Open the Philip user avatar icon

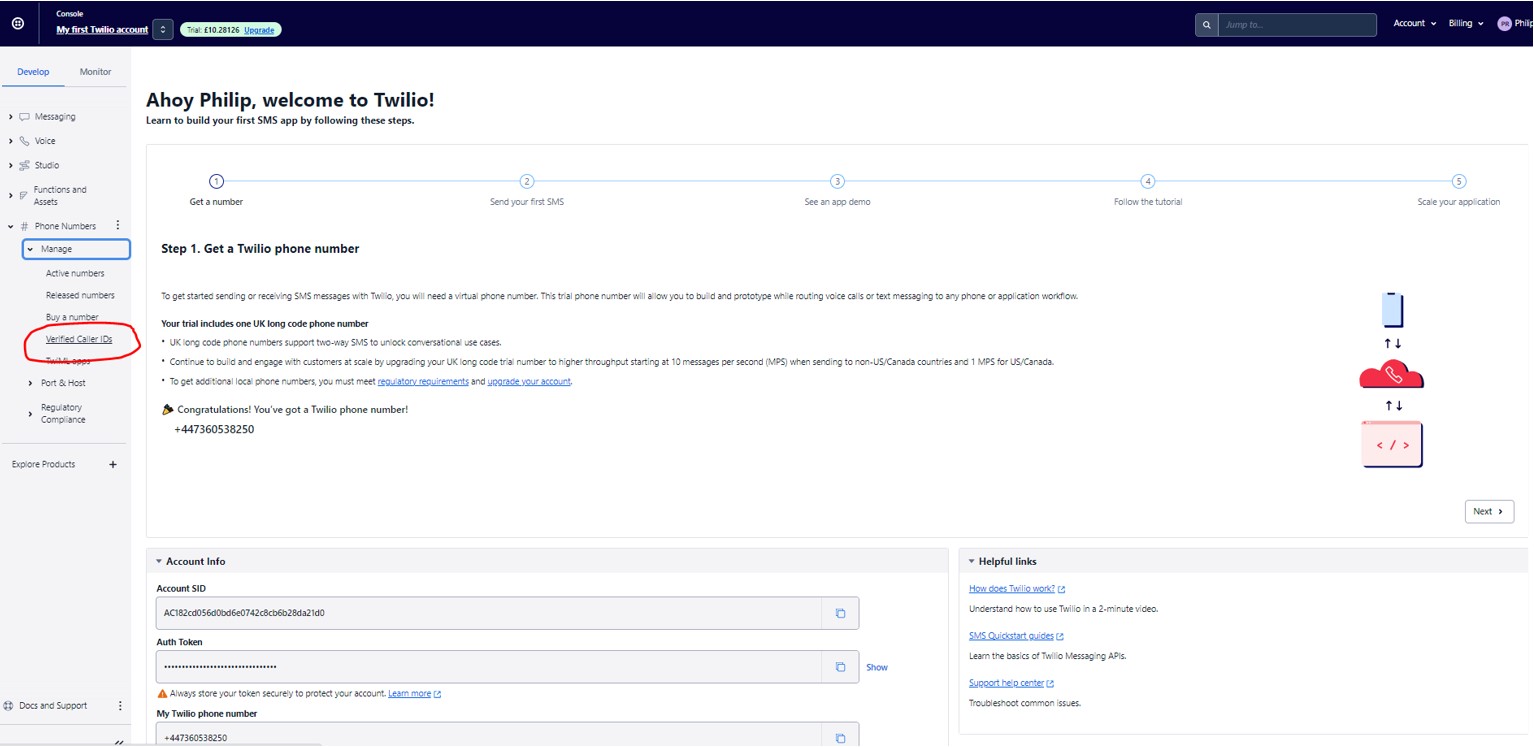(1504, 24)
